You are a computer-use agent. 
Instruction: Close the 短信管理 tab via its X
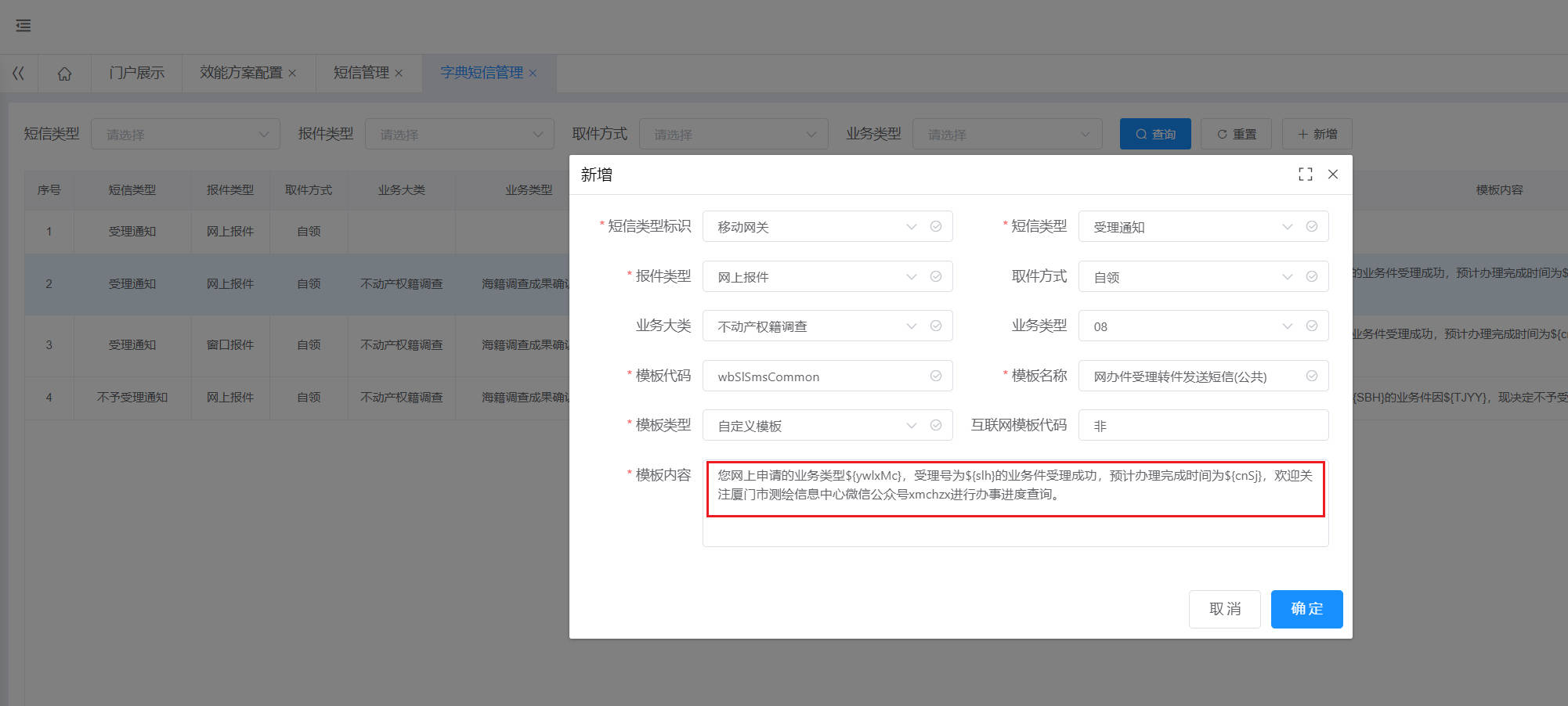point(399,74)
